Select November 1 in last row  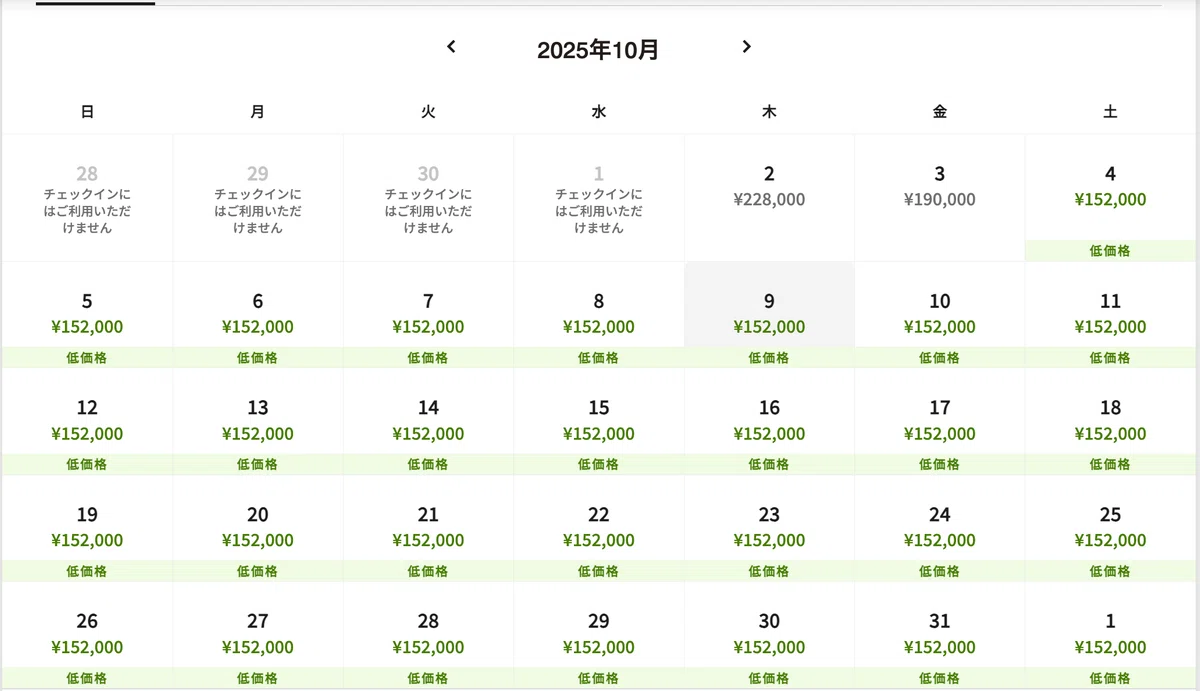(x=1110, y=636)
